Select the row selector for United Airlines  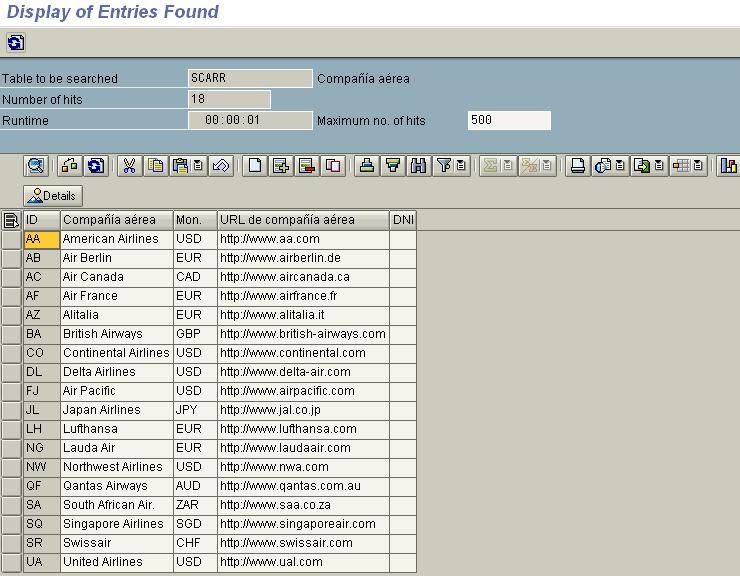point(11,562)
